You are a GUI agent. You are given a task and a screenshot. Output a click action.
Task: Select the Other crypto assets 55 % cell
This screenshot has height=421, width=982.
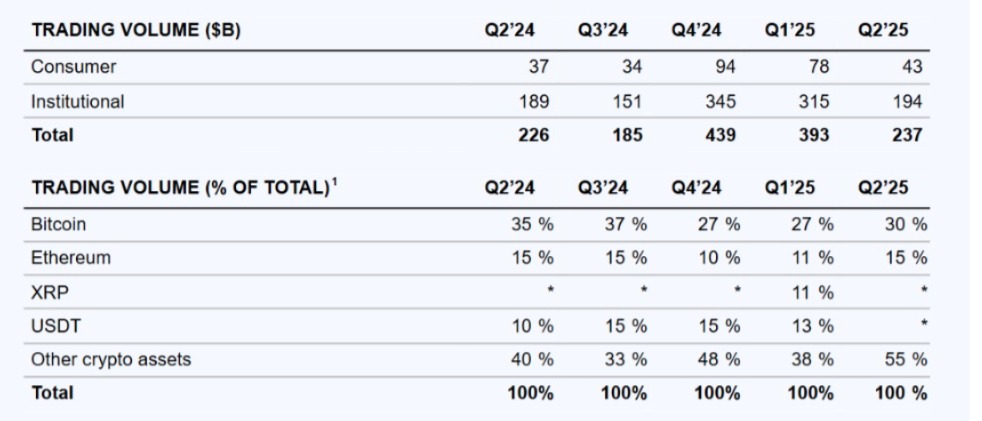click(905, 357)
